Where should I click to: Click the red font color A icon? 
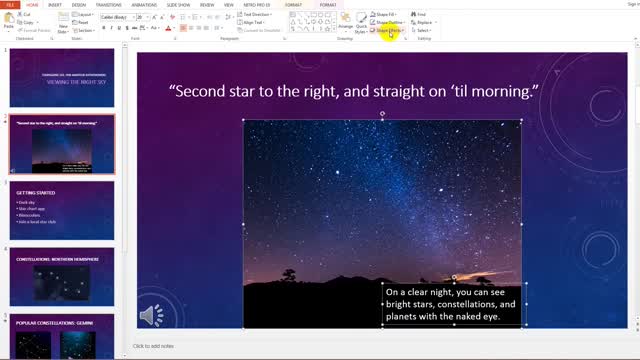(168, 28)
